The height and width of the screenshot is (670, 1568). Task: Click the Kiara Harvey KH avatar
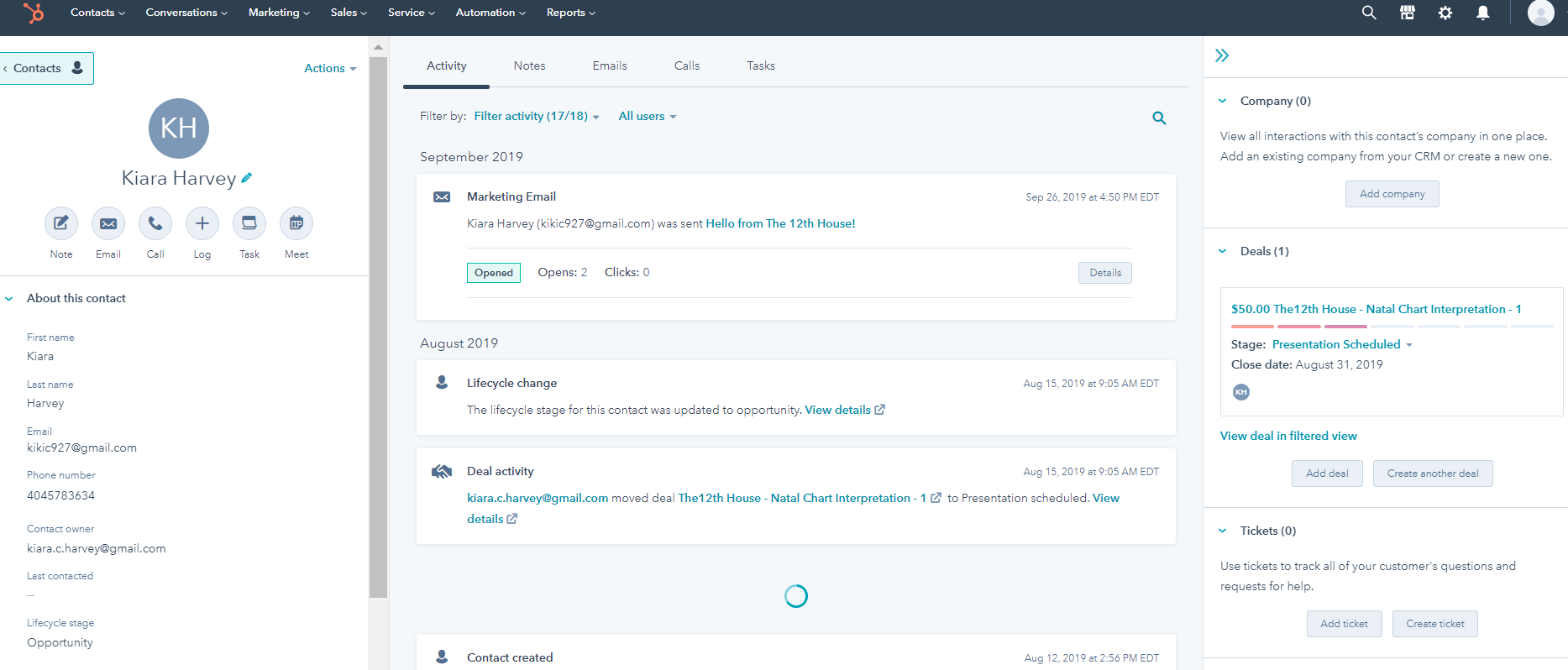[x=179, y=128]
